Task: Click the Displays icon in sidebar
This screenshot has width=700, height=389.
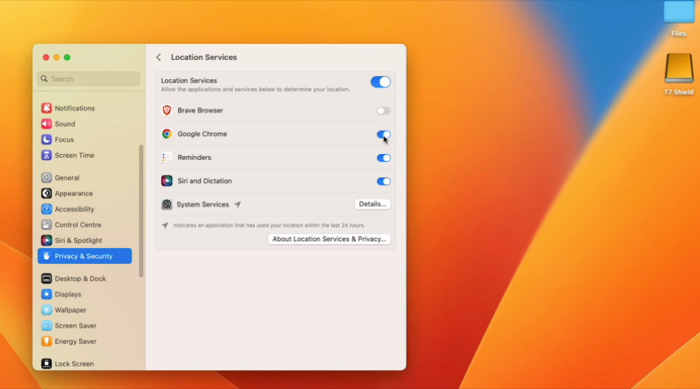Action: pyautogui.click(x=46, y=294)
